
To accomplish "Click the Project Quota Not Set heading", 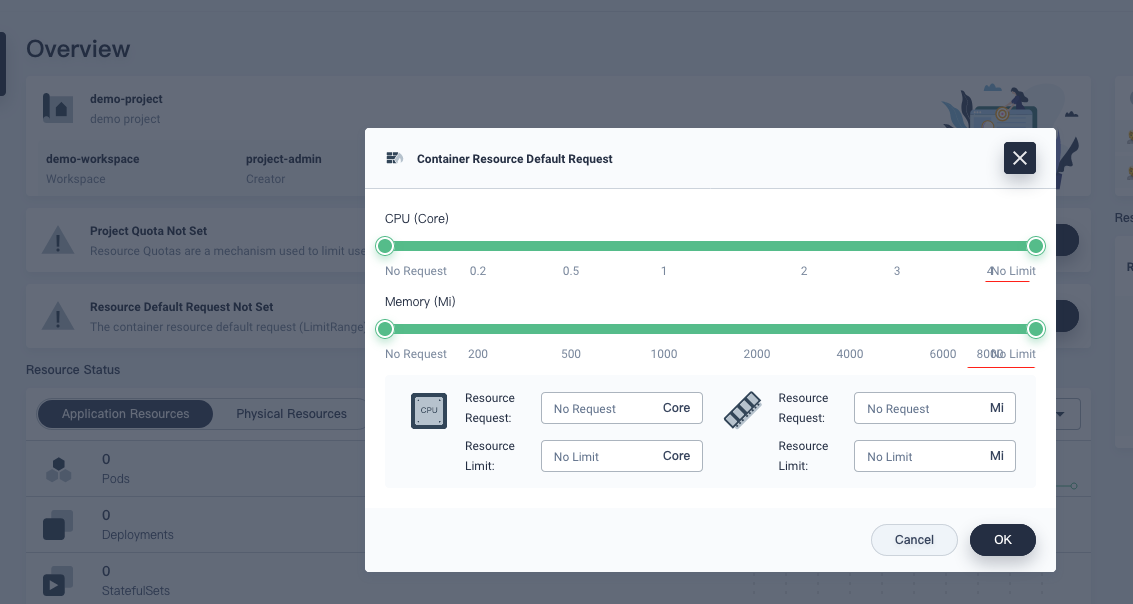I will 148,231.
